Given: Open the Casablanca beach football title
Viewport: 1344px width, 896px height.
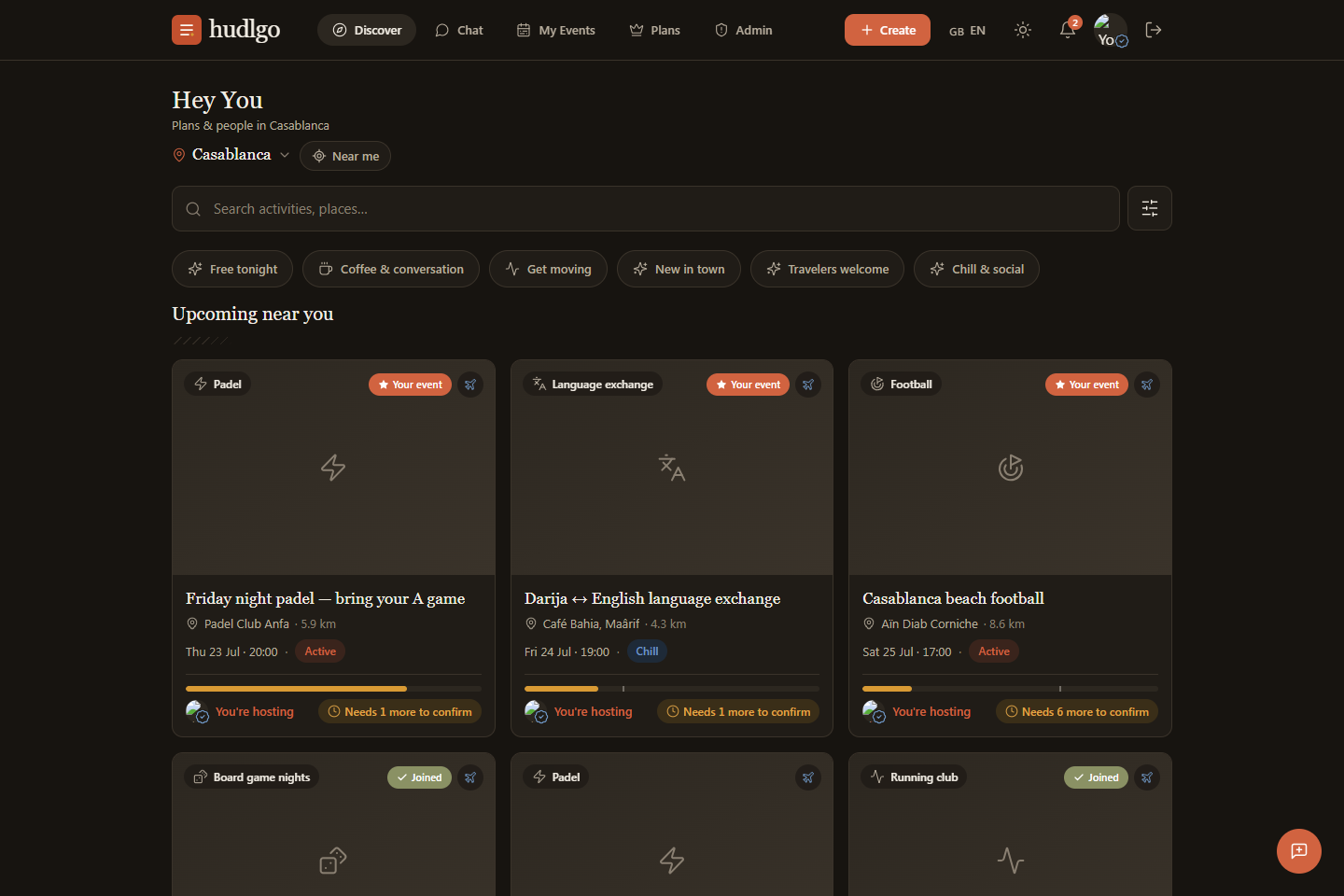Looking at the screenshot, I should (953, 598).
